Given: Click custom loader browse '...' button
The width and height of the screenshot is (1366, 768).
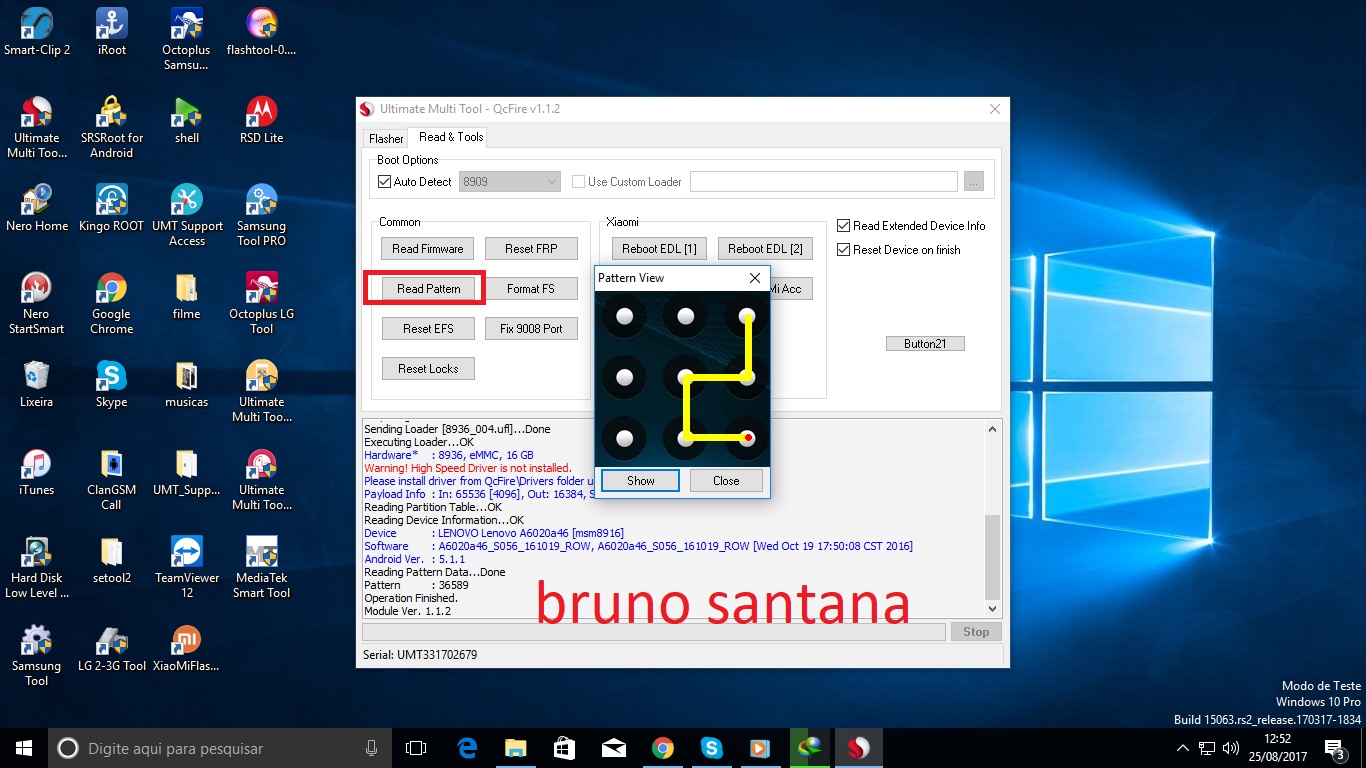Looking at the screenshot, I should click(974, 182).
